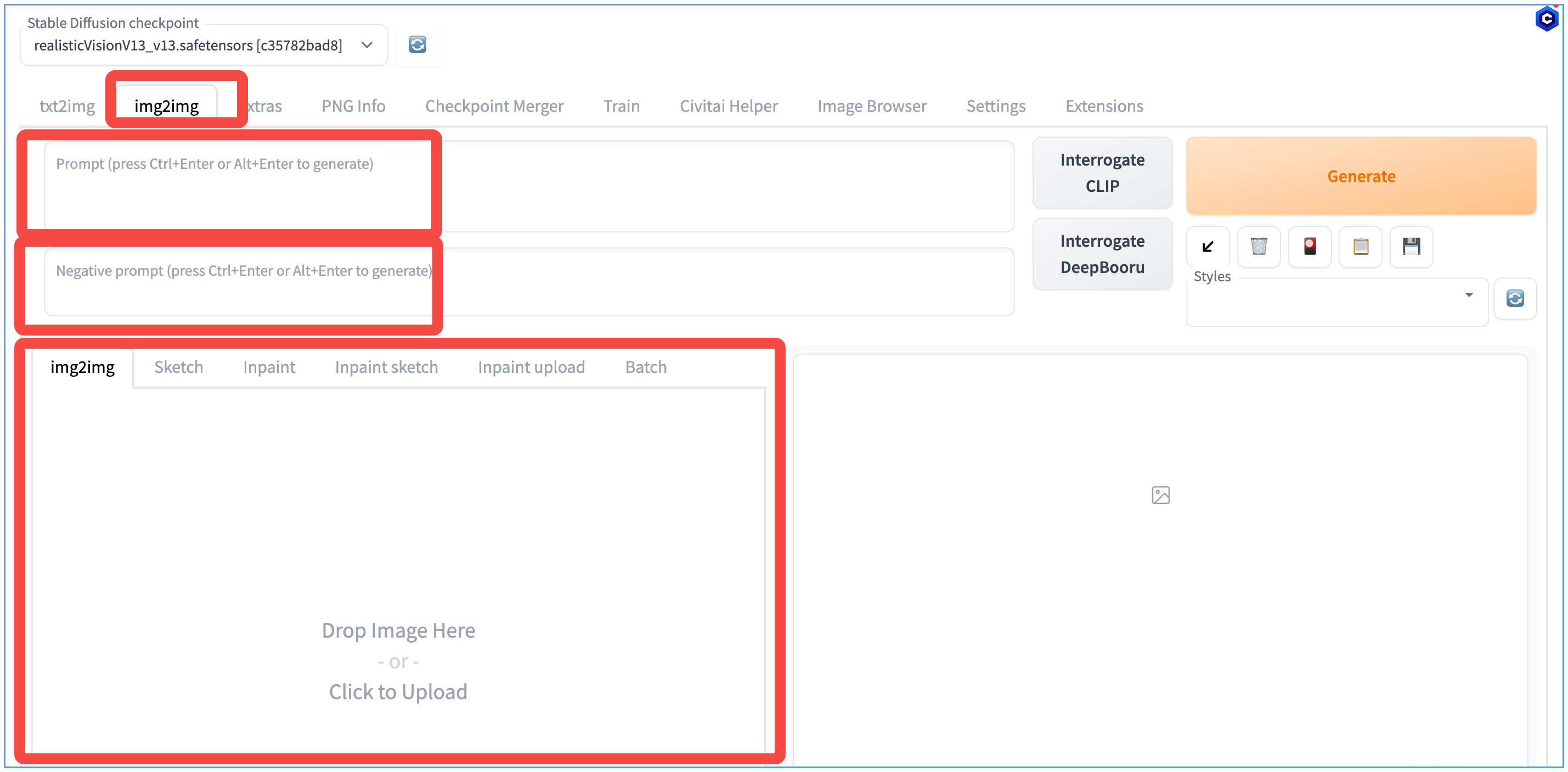Viewport: 1568px width, 772px height.
Task: Click the refresh styles icon
Action: pyautogui.click(x=1514, y=299)
